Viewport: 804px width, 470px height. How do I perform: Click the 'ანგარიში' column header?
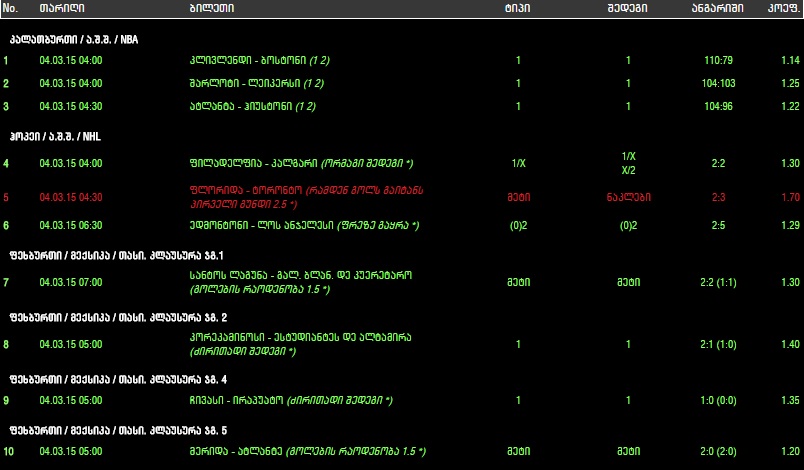(x=717, y=8)
